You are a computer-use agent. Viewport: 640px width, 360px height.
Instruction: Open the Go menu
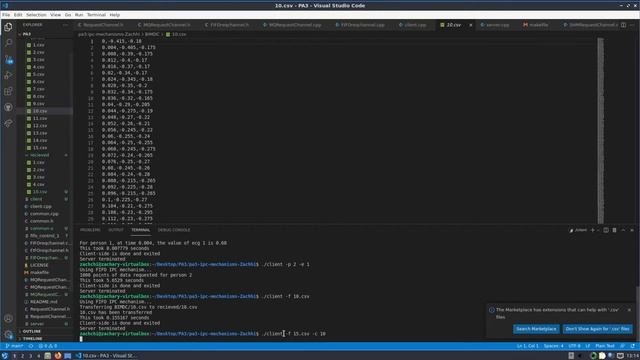tap(68, 15)
